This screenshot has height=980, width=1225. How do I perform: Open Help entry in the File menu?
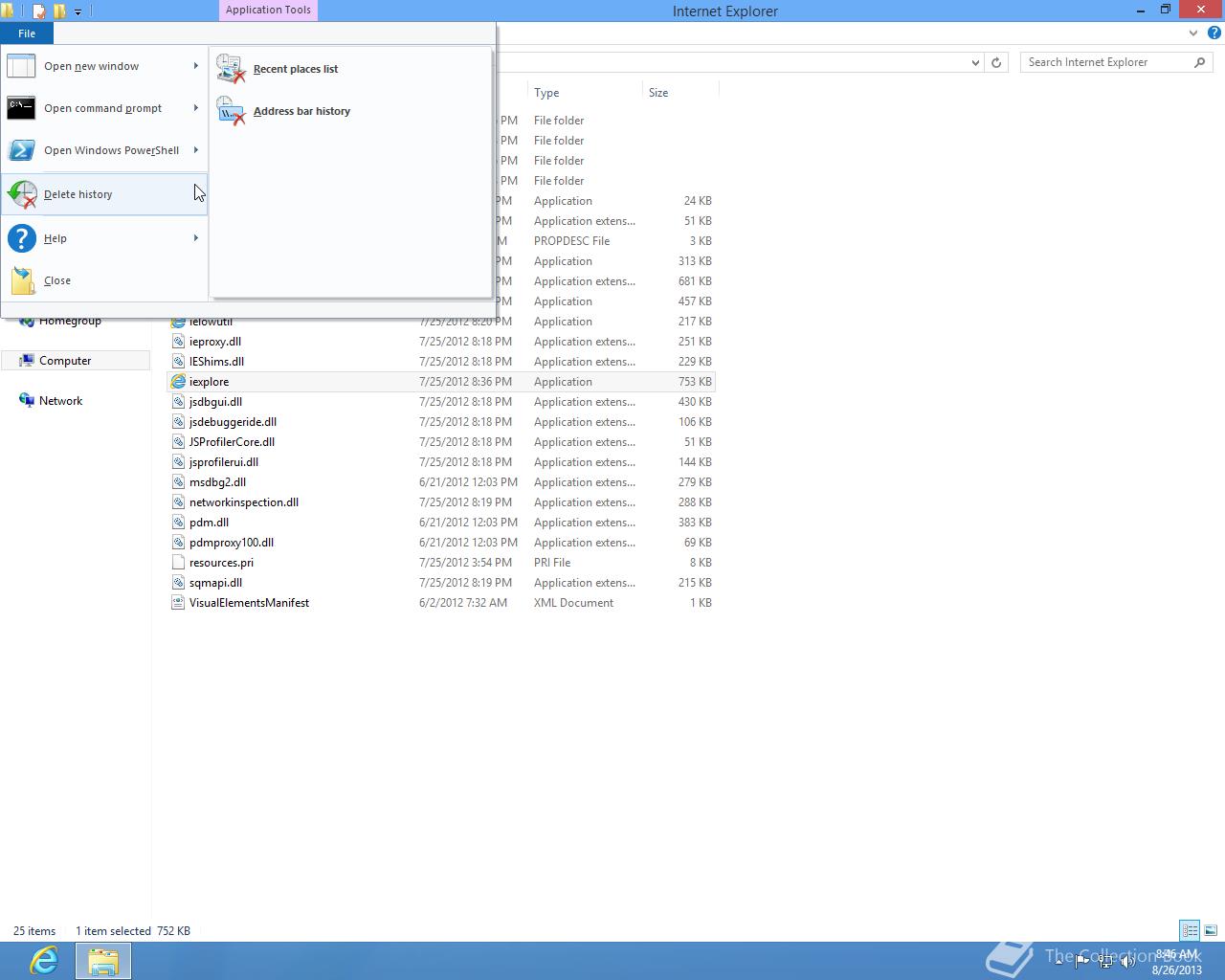coord(104,238)
